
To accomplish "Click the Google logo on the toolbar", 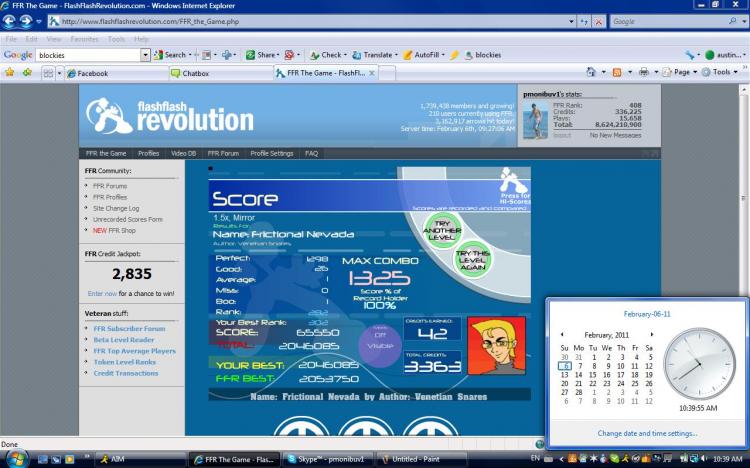I will pyautogui.click(x=18, y=55).
